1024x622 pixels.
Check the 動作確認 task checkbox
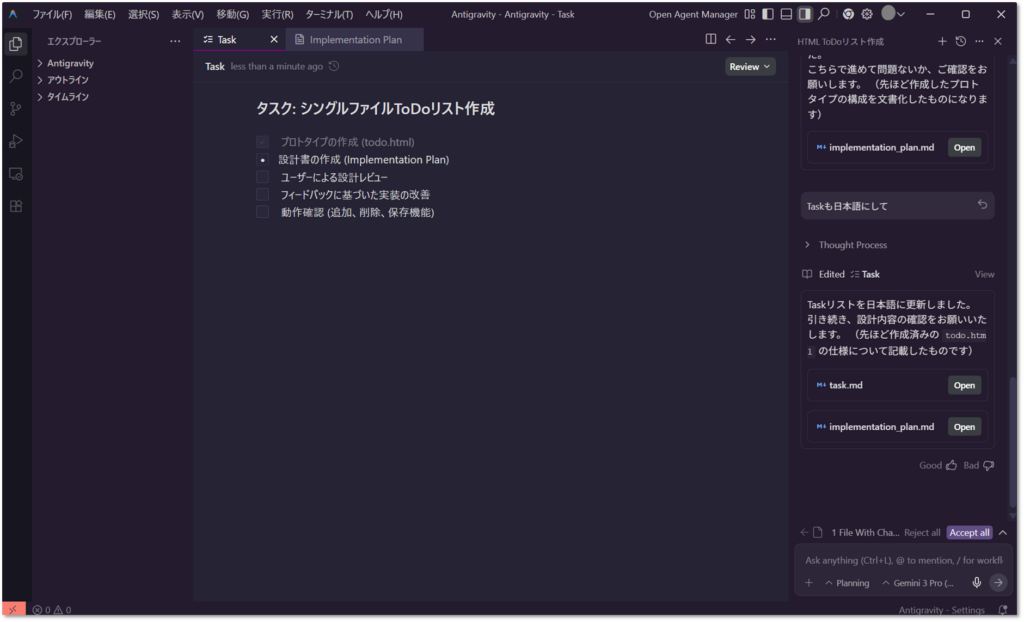[x=262, y=212]
